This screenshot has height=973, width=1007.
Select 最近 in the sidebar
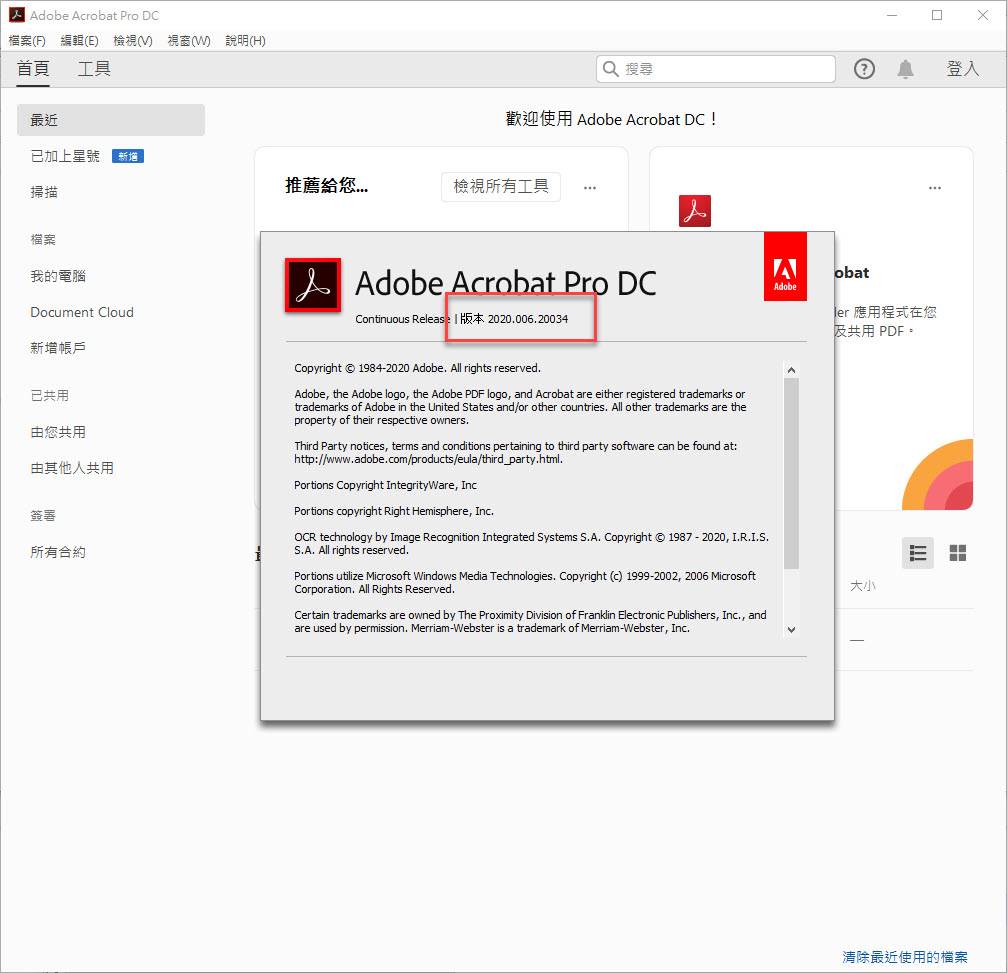pyautogui.click(x=110, y=120)
